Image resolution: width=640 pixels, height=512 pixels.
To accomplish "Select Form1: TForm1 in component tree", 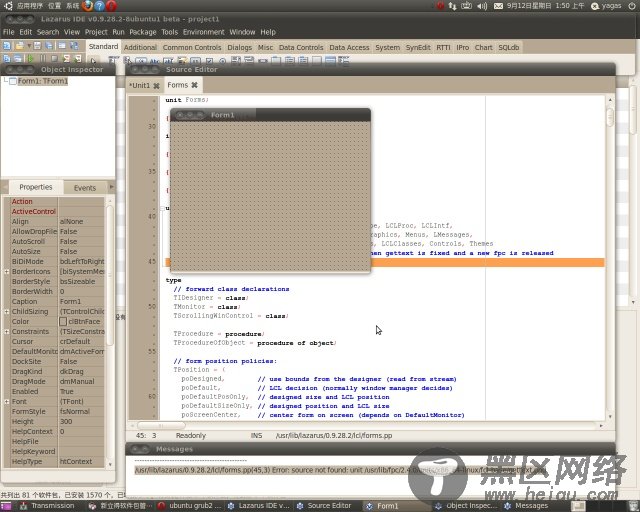I will click(x=42, y=81).
